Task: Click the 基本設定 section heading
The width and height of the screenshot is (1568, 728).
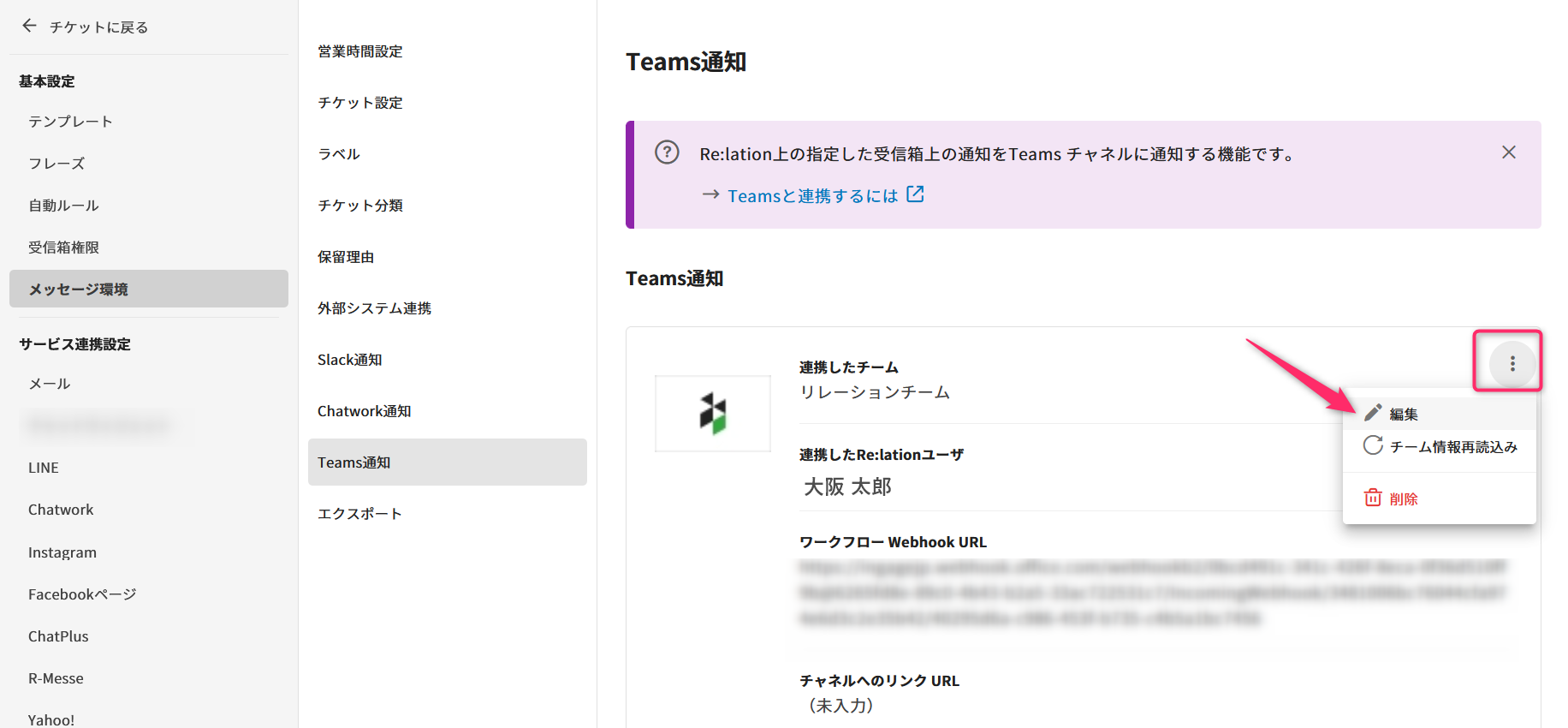Action: [x=47, y=81]
